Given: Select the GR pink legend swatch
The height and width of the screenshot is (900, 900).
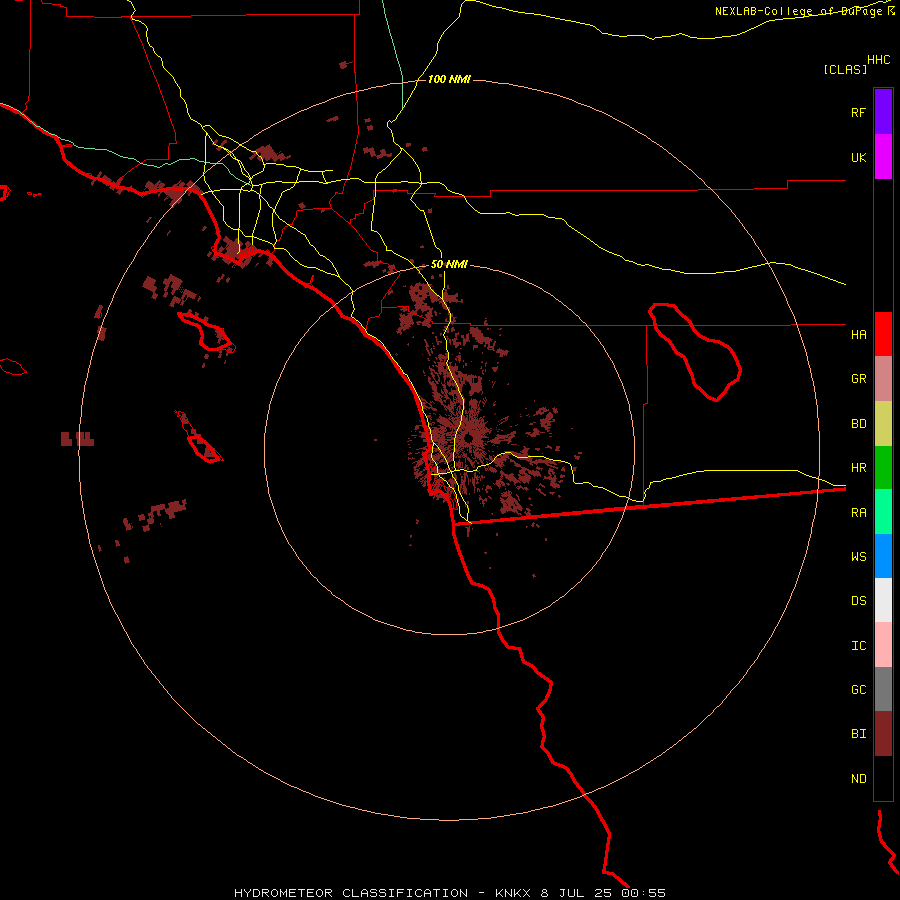Looking at the screenshot, I should click(883, 379).
